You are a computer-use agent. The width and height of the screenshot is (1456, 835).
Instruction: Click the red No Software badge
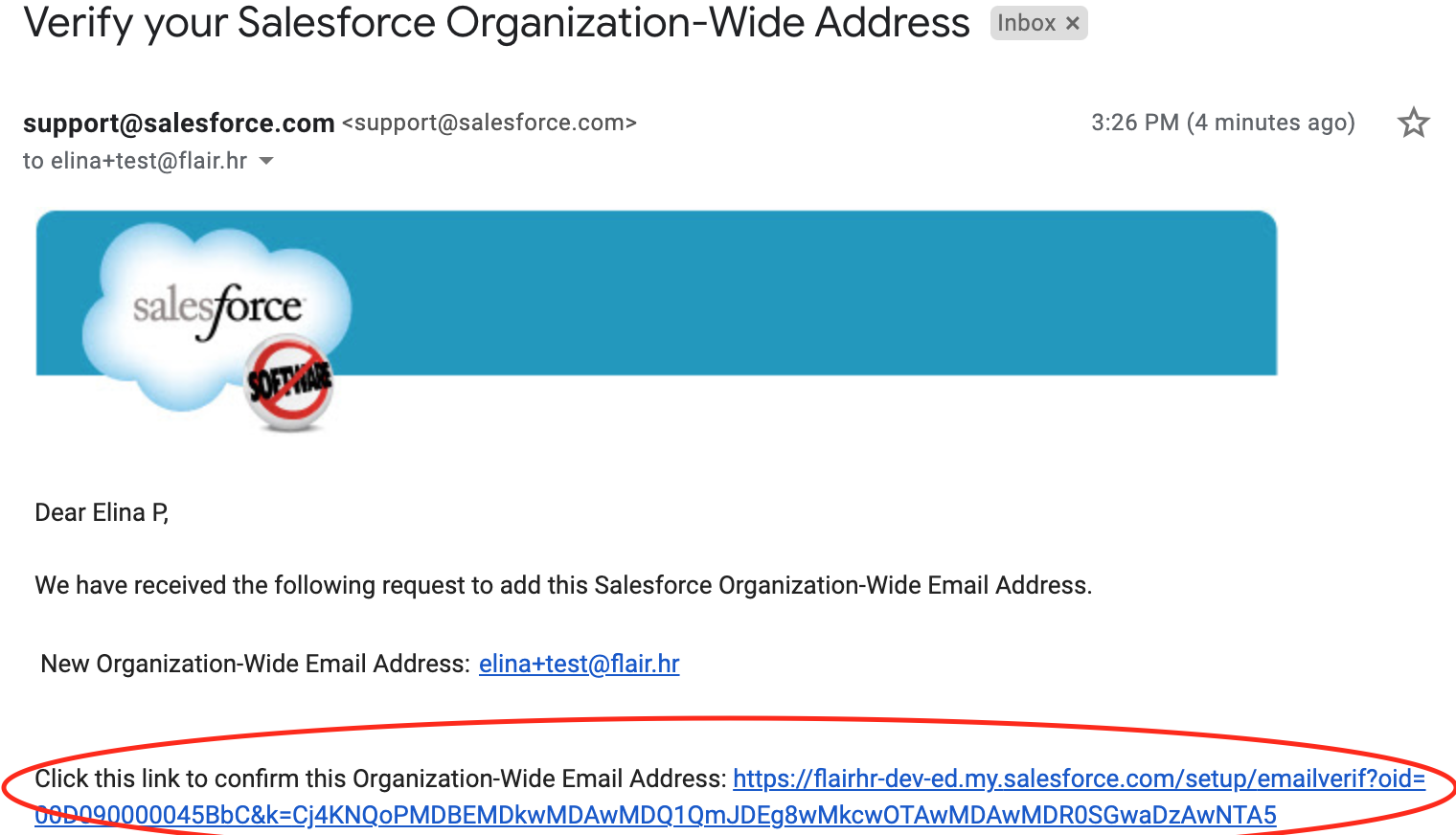point(289,381)
